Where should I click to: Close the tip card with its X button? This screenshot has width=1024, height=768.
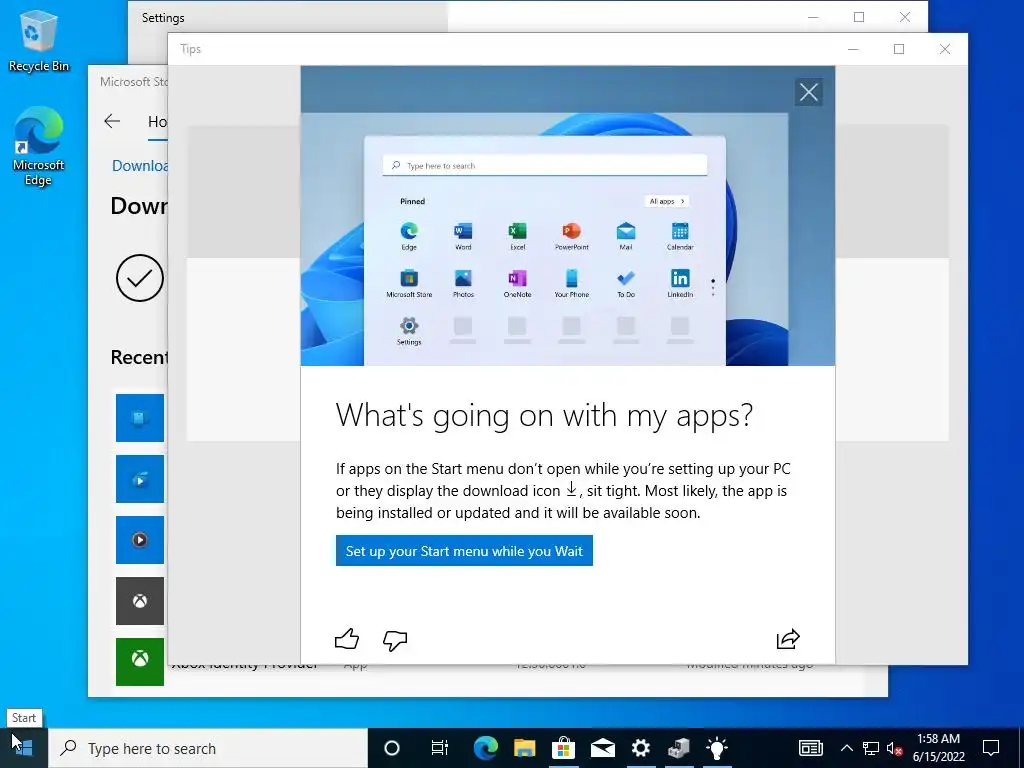point(808,92)
